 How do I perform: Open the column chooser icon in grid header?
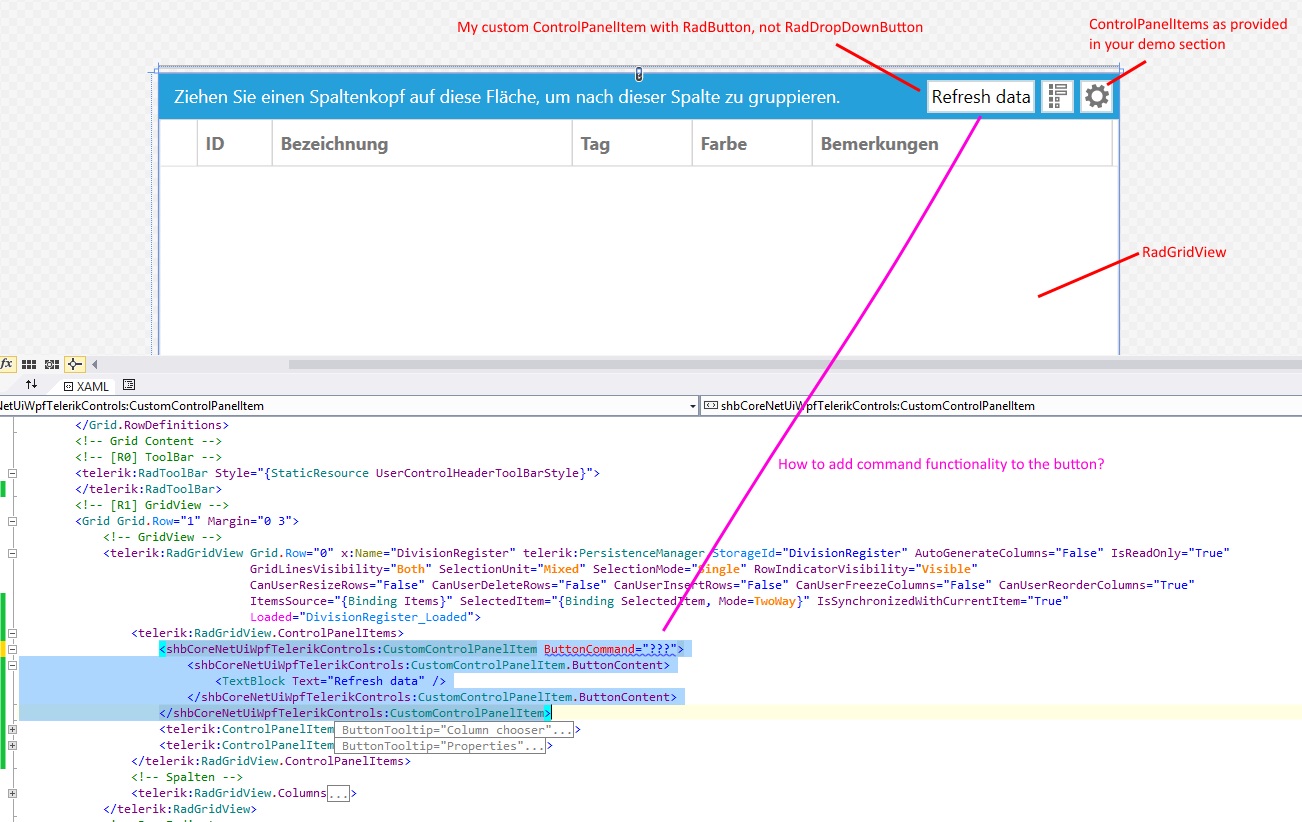pos(1057,96)
